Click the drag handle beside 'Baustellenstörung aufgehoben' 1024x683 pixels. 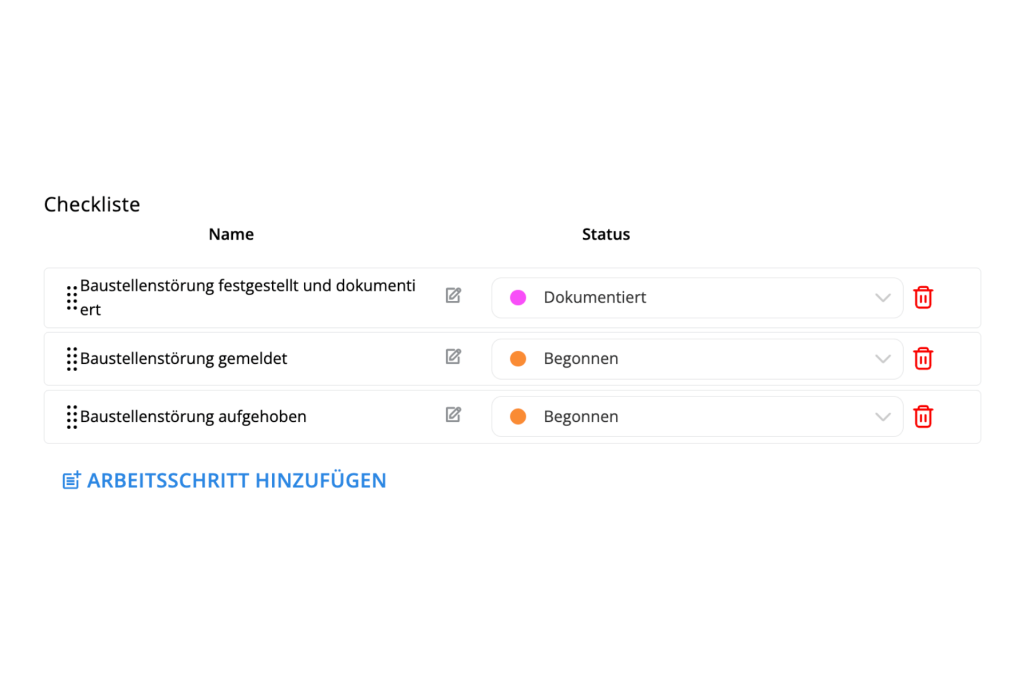[x=71, y=416]
